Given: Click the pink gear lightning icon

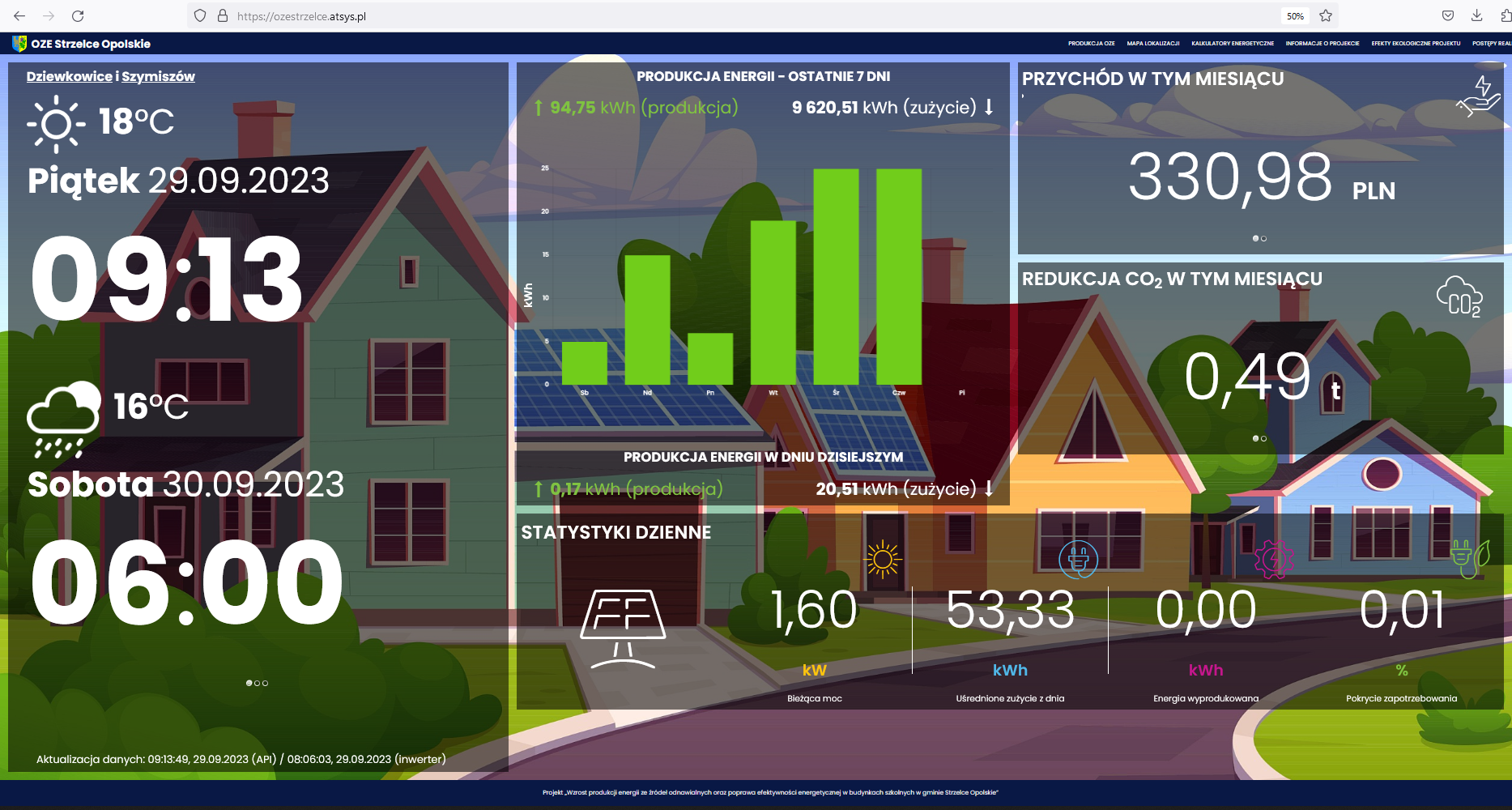Looking at the screenshot, I should [x=1273, y=559].
